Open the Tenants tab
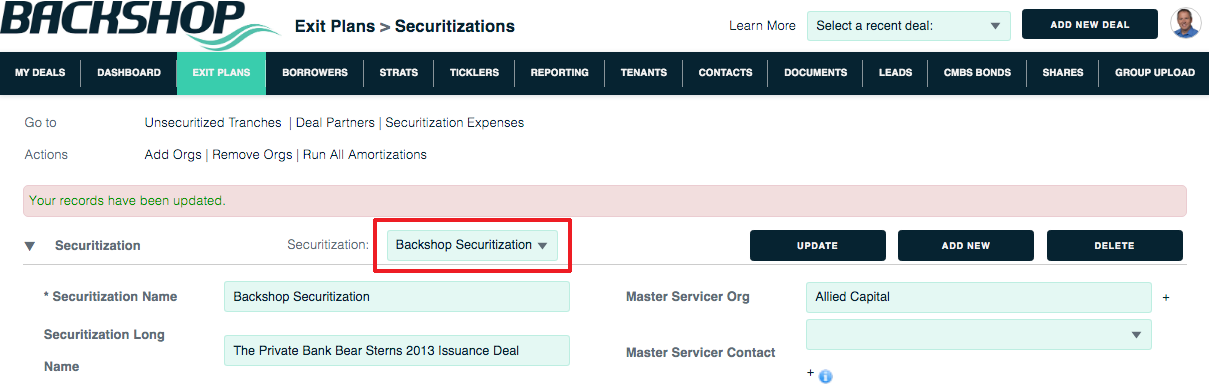 tap(644, 73)
